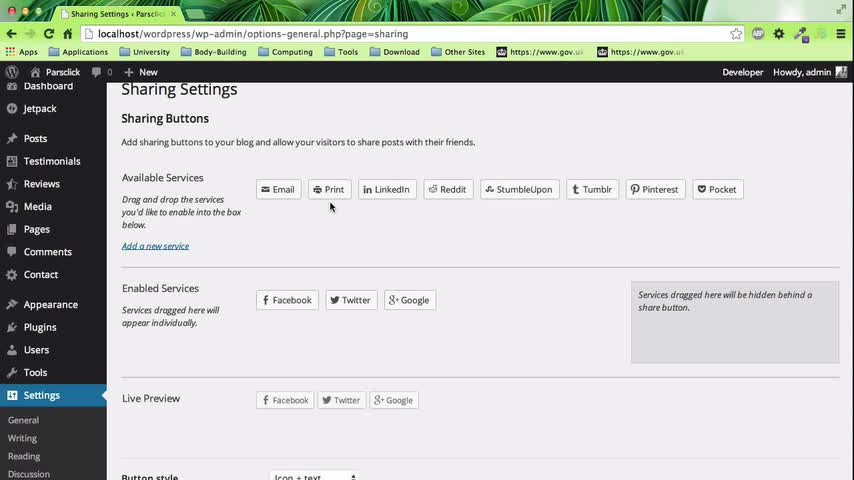Click enabled Google service button
The width and height of the screenshot is (854, 480).
410,300
